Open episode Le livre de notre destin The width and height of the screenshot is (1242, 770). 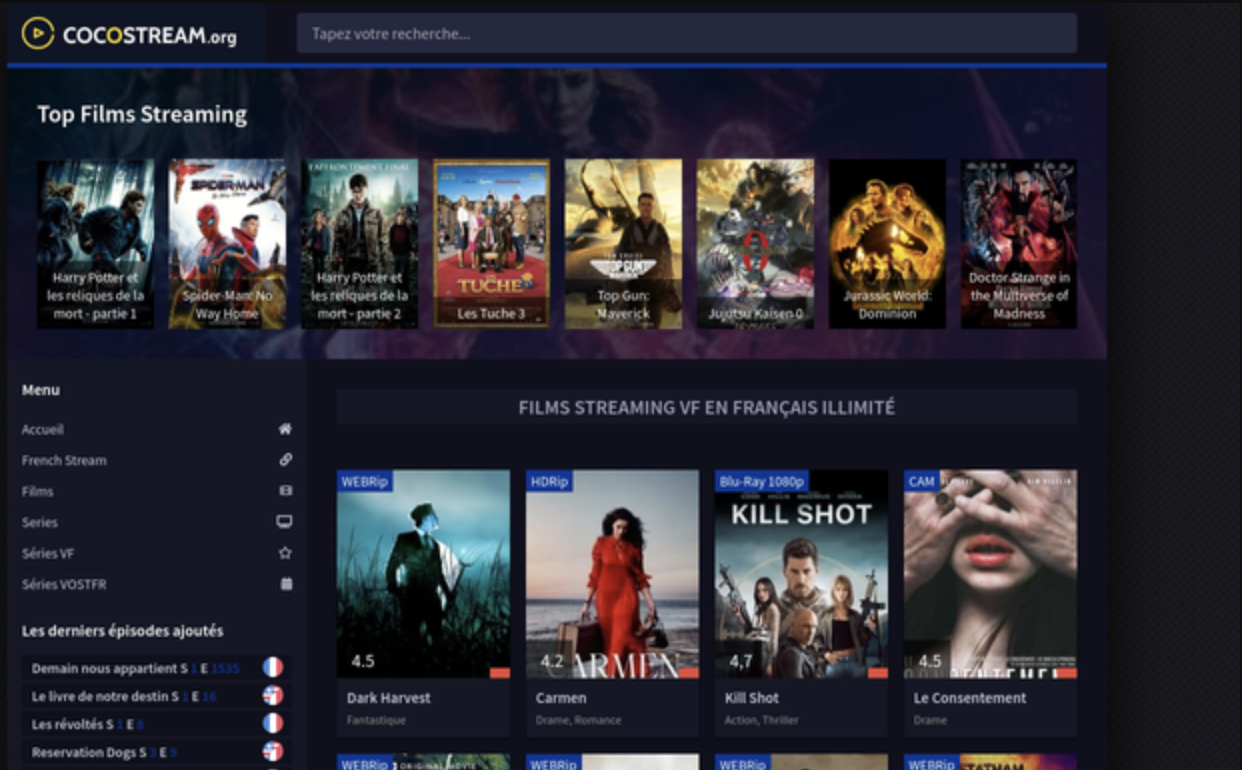(124, 696)
